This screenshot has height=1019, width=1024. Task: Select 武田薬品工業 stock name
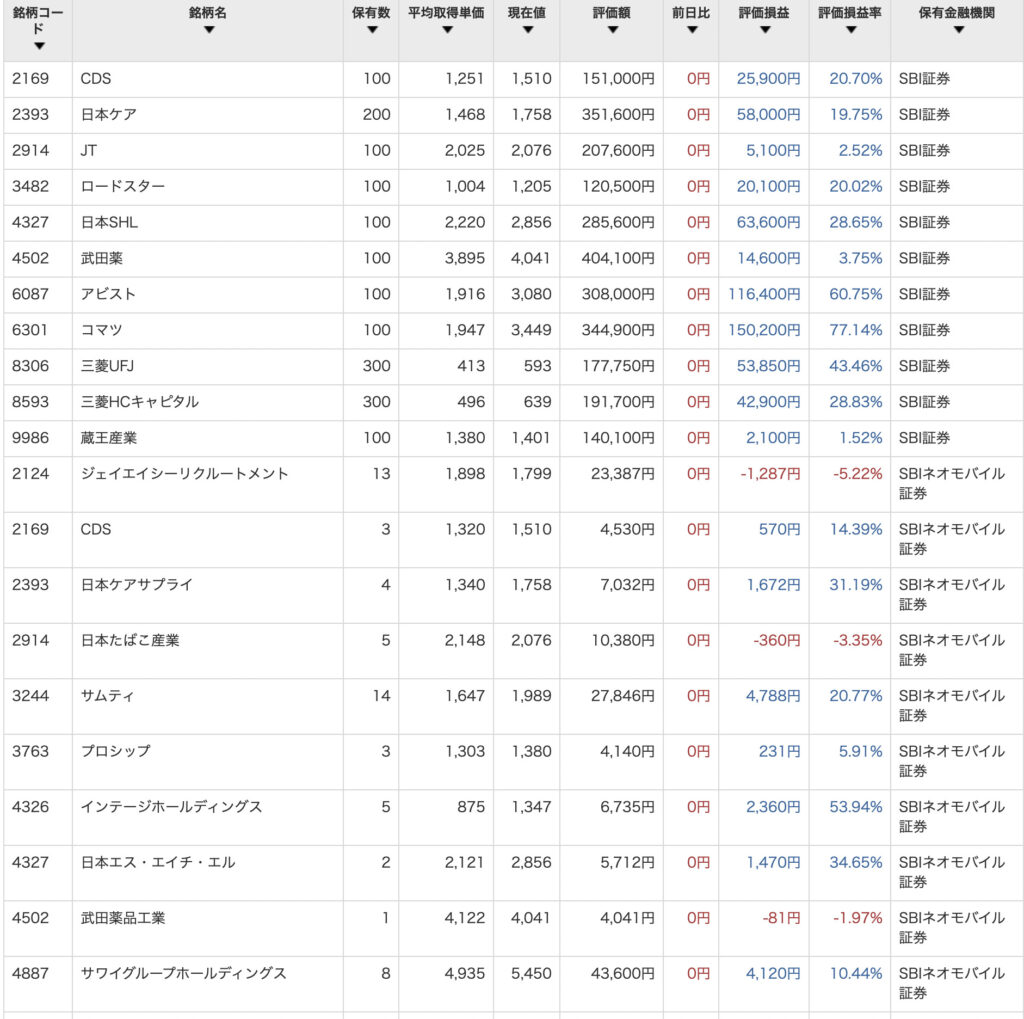(123, 918)
